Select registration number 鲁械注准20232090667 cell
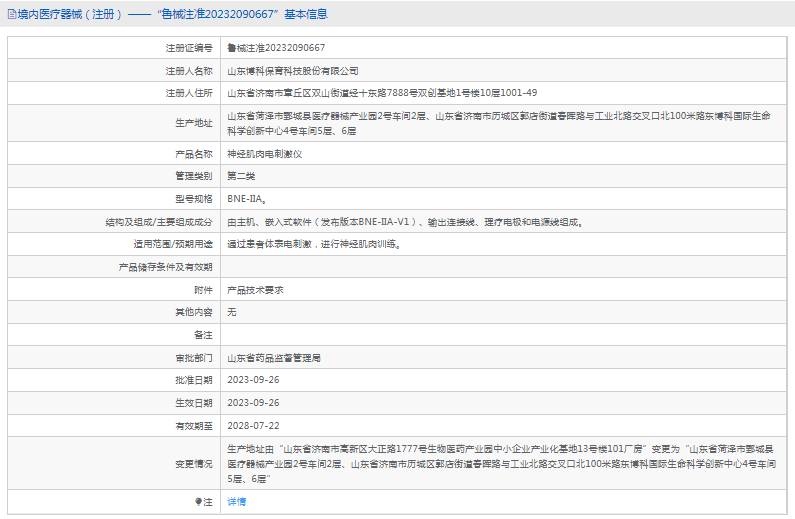 (x=276, y=48)
